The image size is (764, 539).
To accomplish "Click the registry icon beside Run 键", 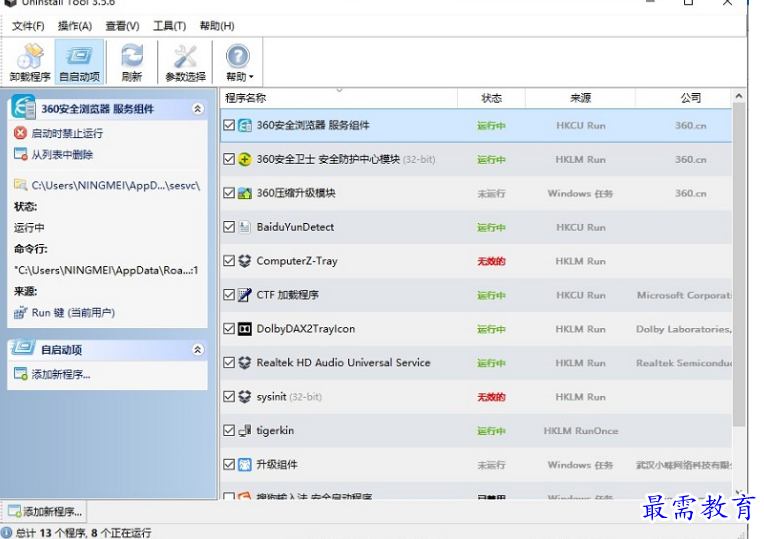I will pos(20,312).
